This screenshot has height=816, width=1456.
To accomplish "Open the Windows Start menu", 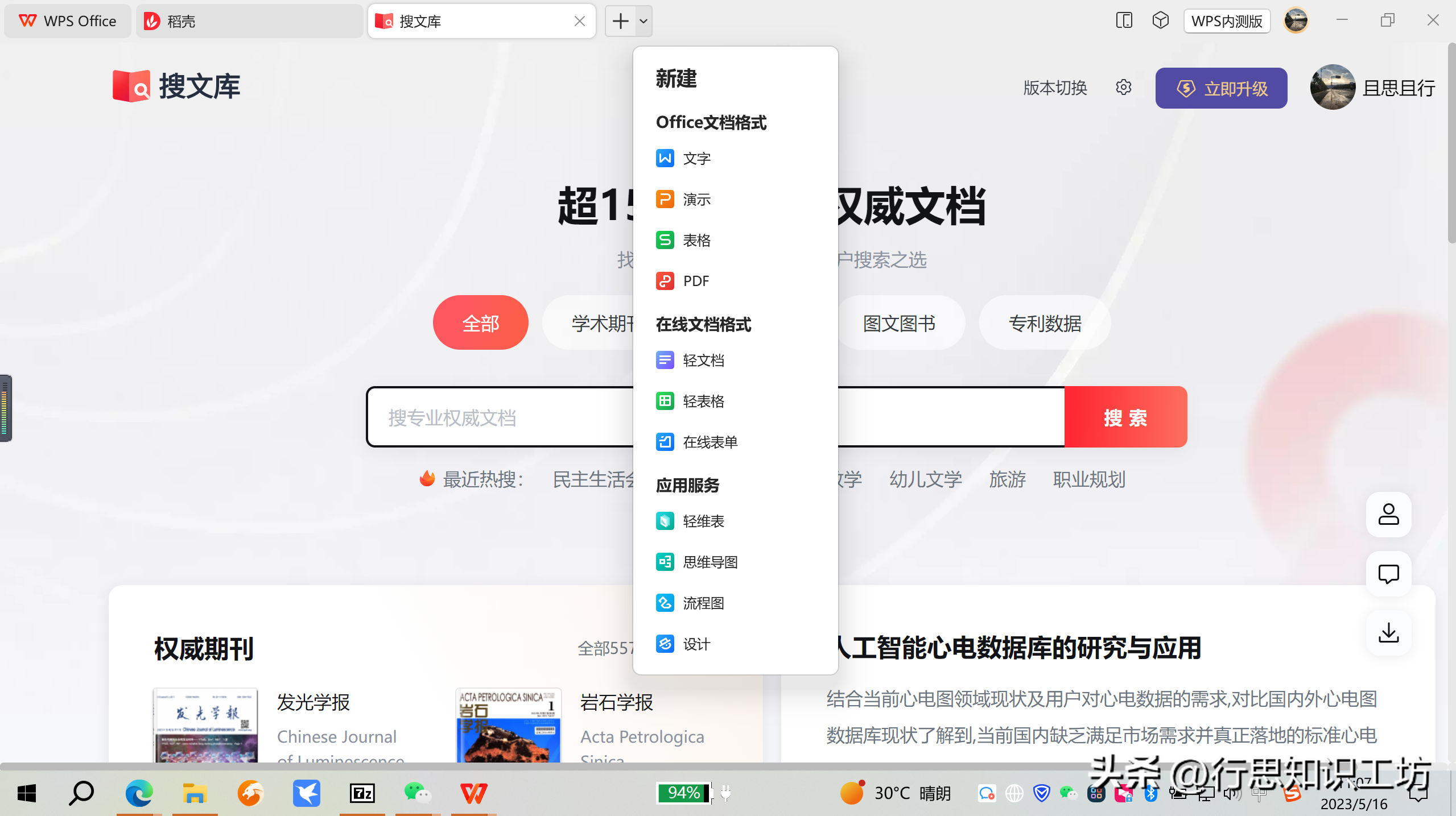I will tap(26, 793).
